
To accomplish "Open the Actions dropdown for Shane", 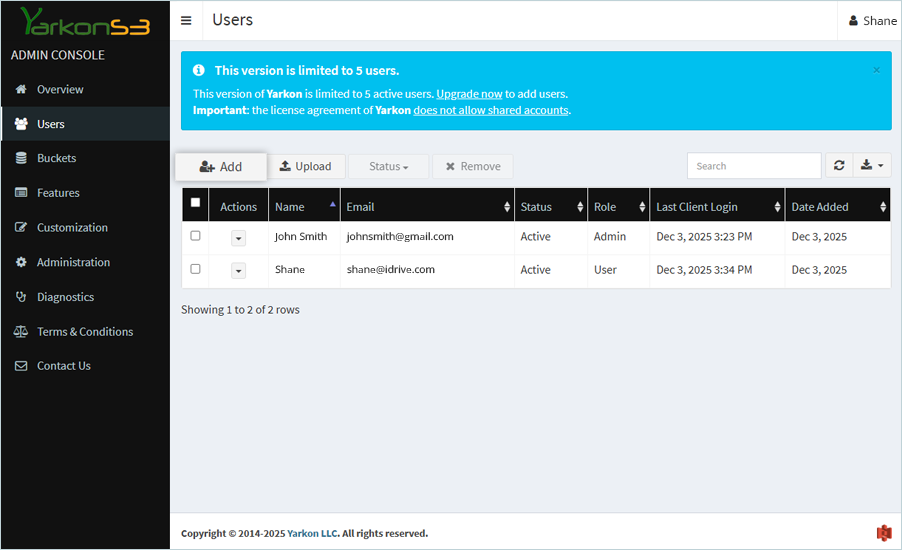I will point(238,271).
